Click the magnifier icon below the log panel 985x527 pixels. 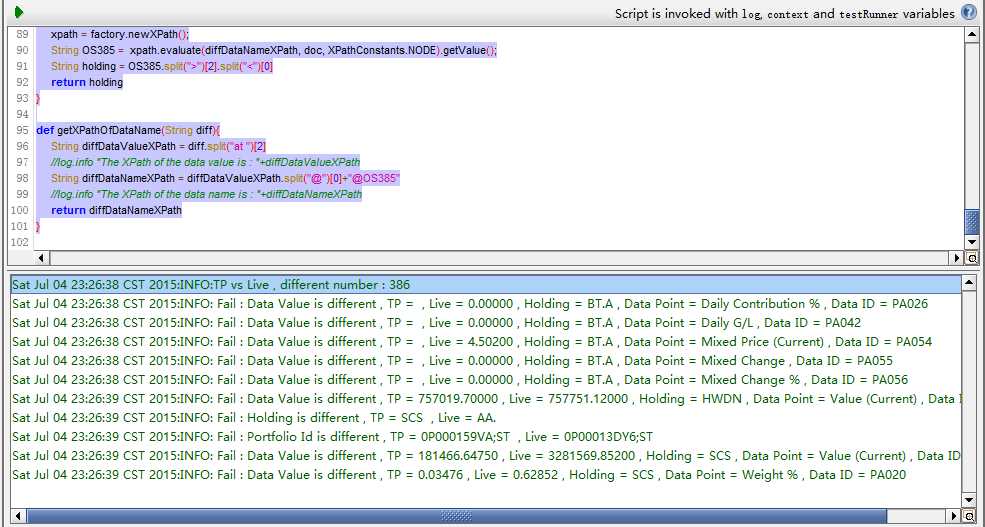[x=971, y=516]
